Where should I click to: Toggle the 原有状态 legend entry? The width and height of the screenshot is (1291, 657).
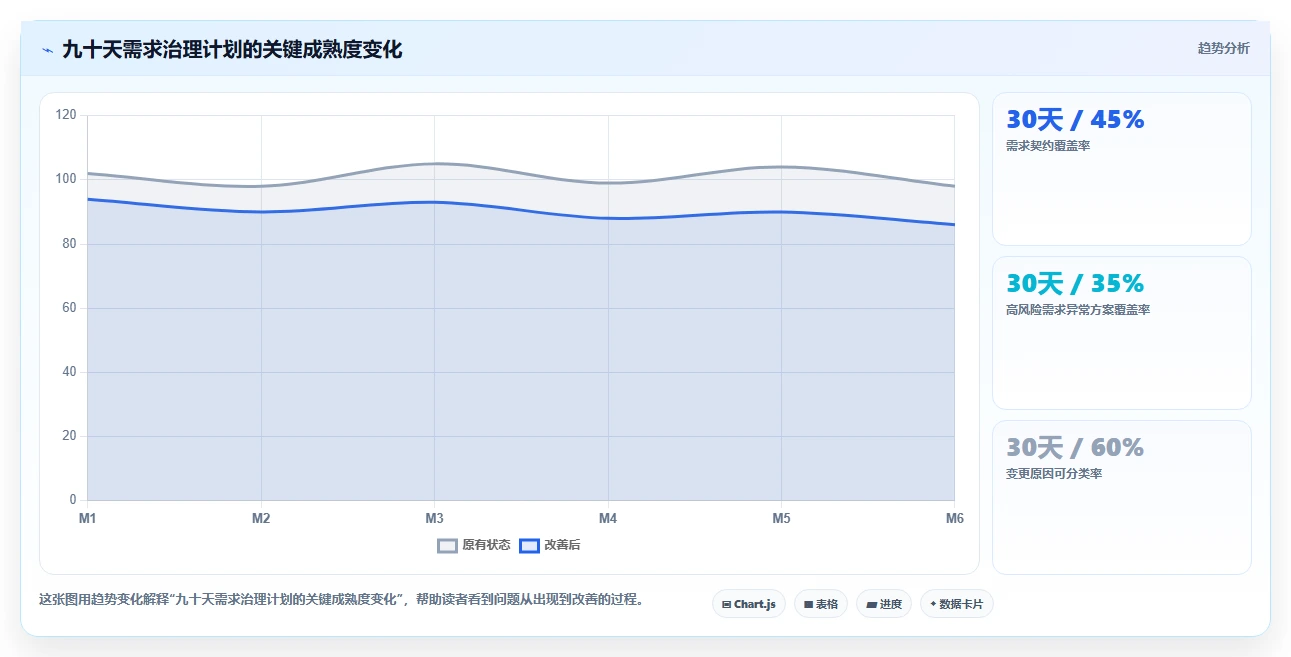pos(474,545)
